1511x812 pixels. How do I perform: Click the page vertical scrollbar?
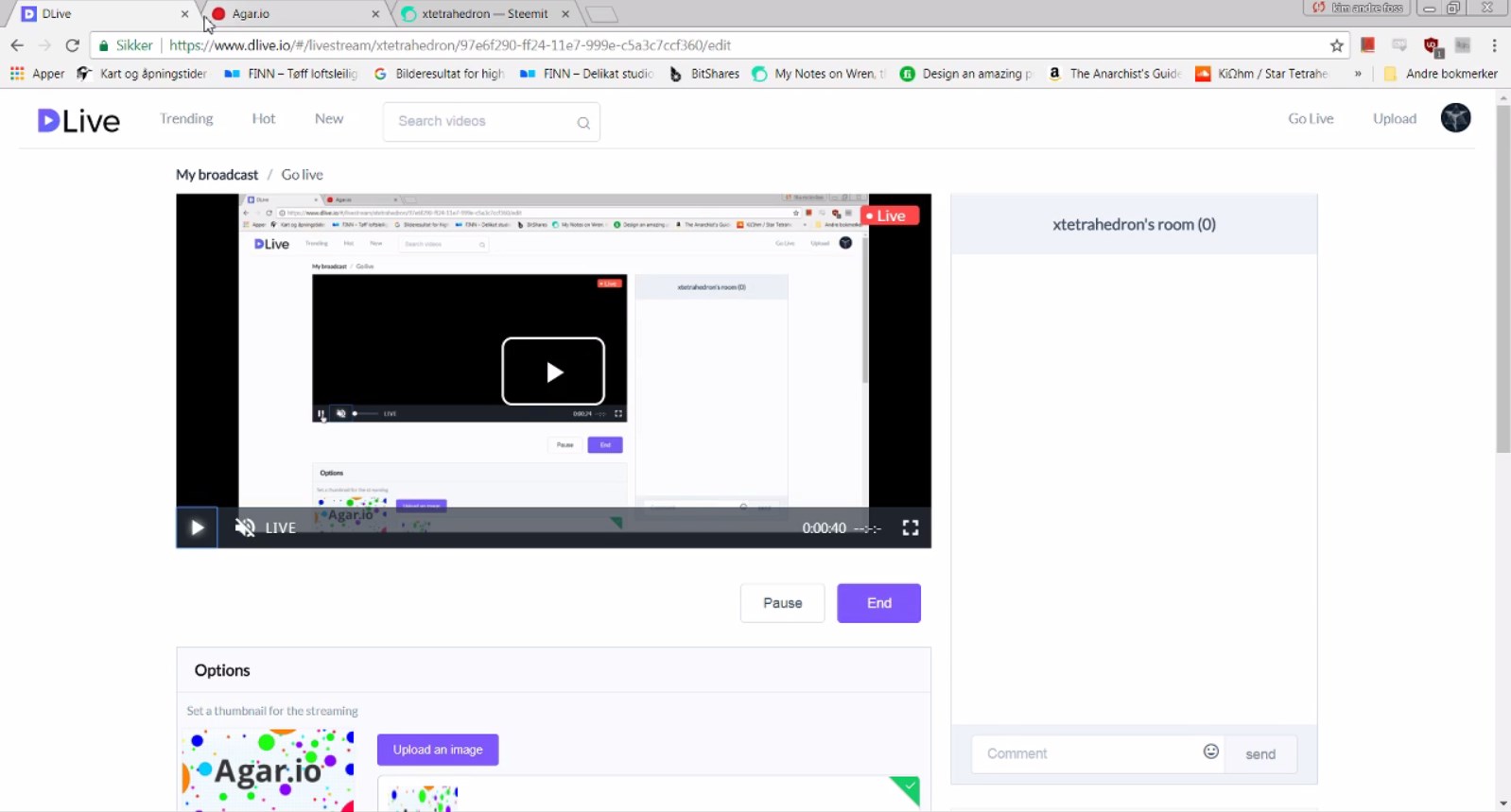pos(1503,279)
